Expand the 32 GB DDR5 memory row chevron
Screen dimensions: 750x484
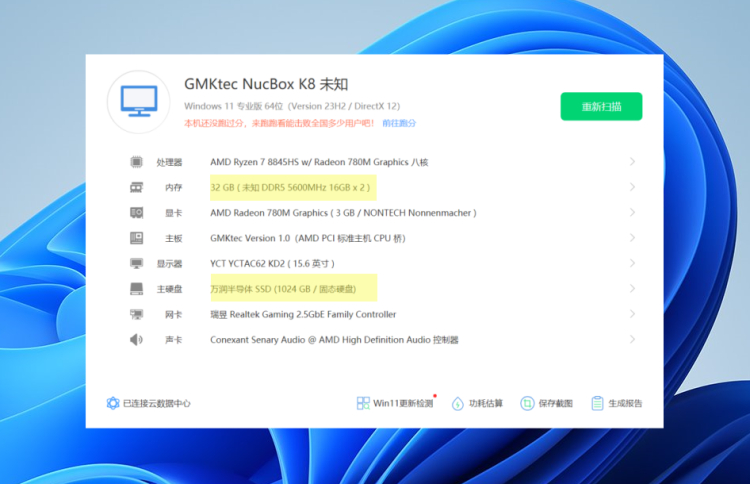coord(632,187)
